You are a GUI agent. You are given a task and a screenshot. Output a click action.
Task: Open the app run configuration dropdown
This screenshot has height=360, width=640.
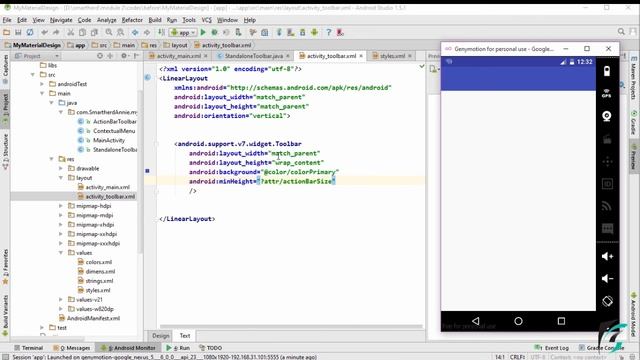pos(183,32)
